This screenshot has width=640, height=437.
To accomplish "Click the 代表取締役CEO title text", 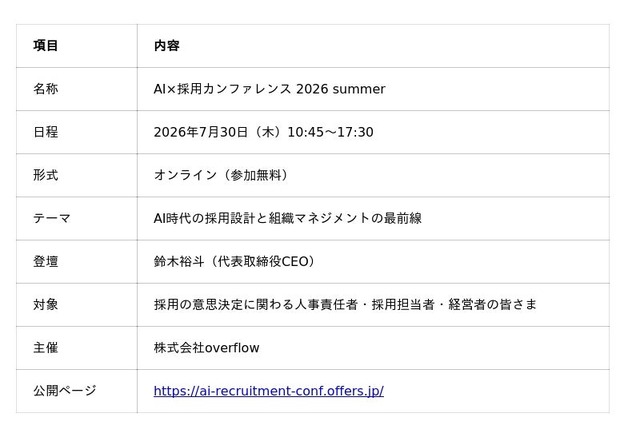I will tap(263, 261).
